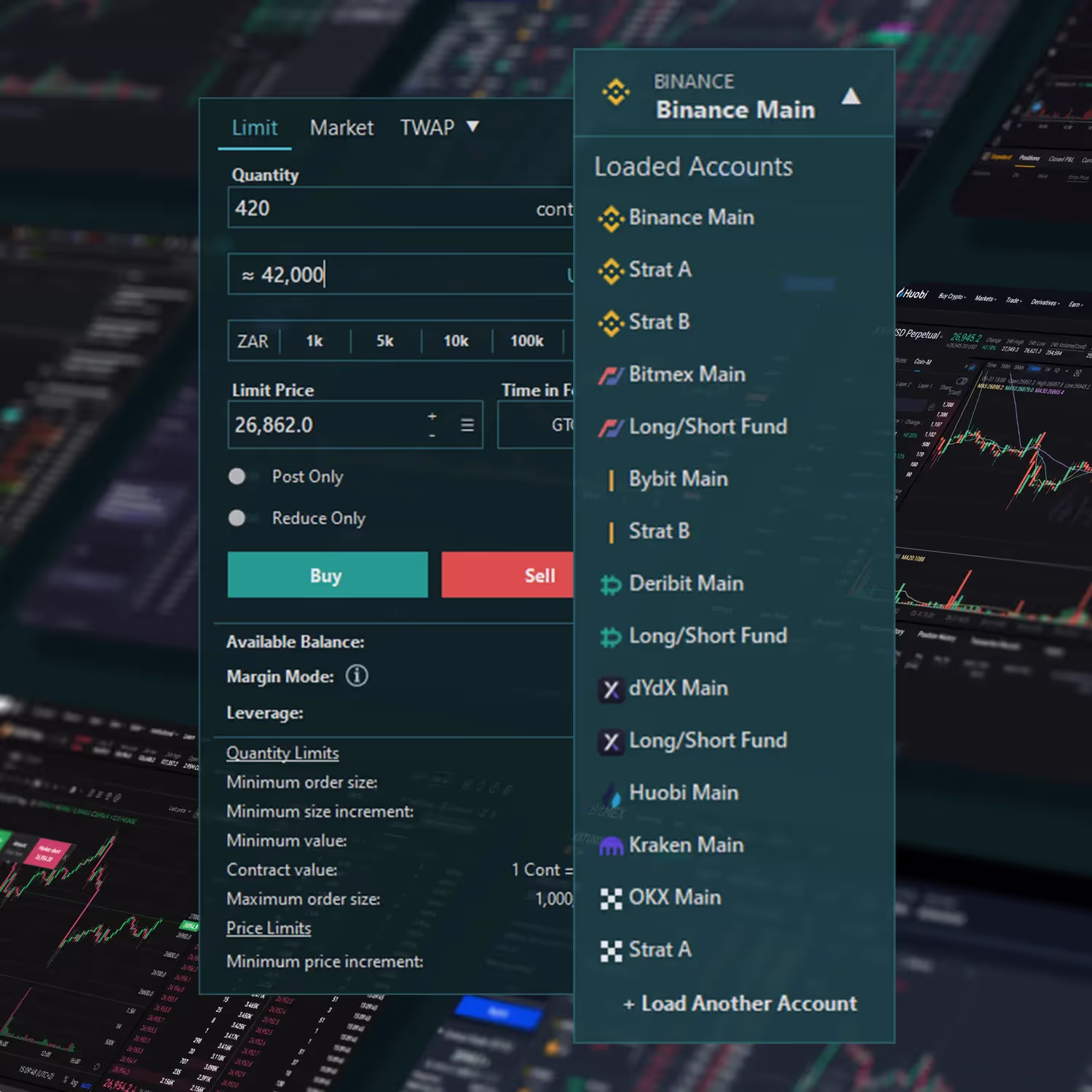Click the Minimum order size text
The image size is (1092, 1092).
click(x=302, y=783)
